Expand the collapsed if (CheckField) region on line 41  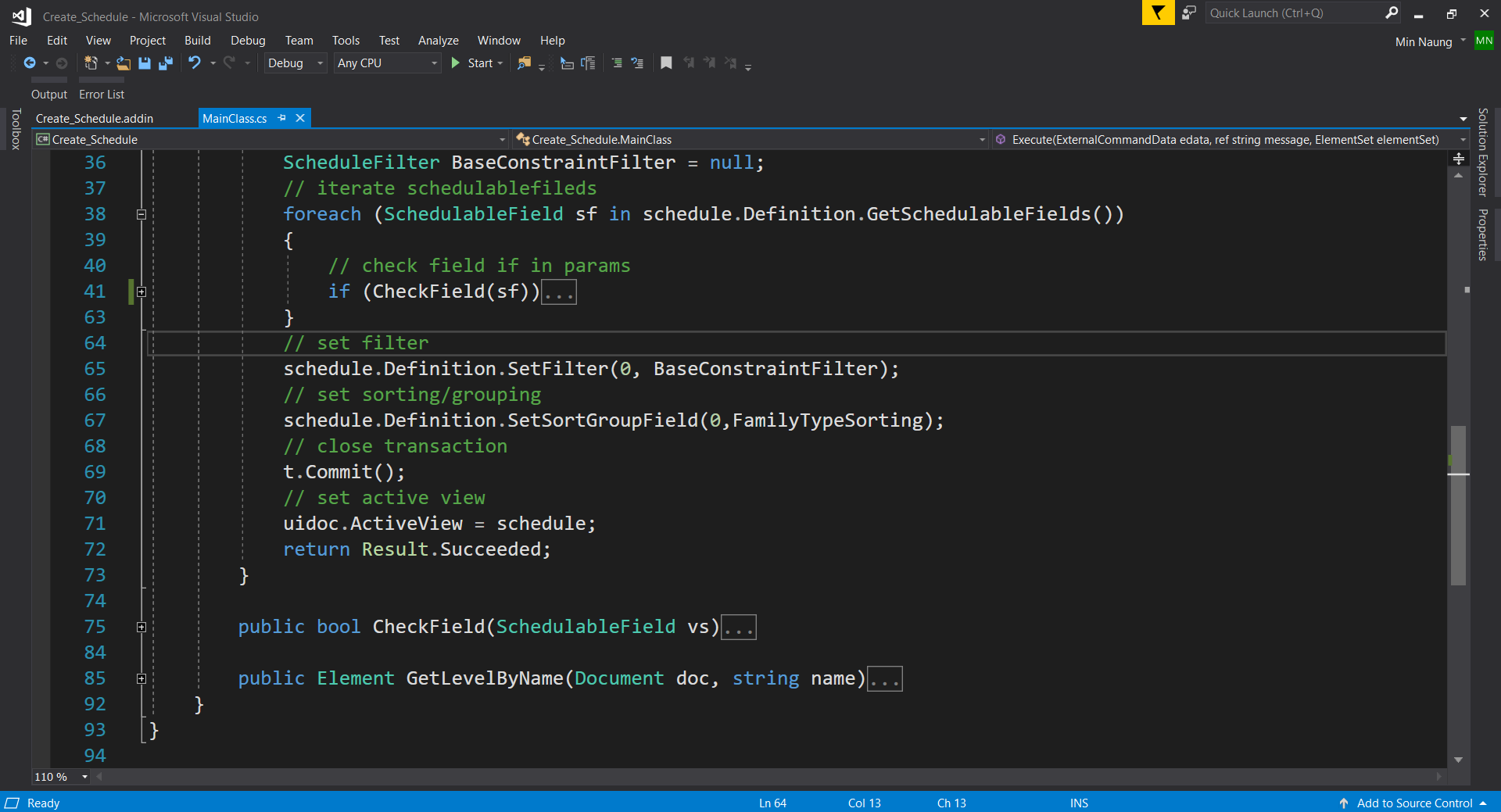[x=142, y=292]
